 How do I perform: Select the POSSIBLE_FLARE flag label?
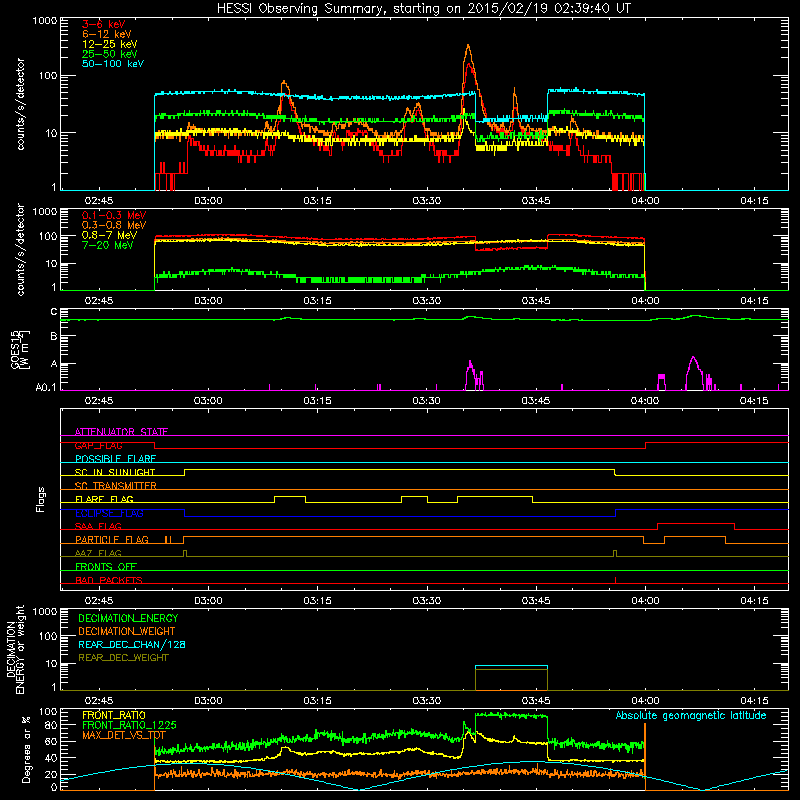[115, 459]
